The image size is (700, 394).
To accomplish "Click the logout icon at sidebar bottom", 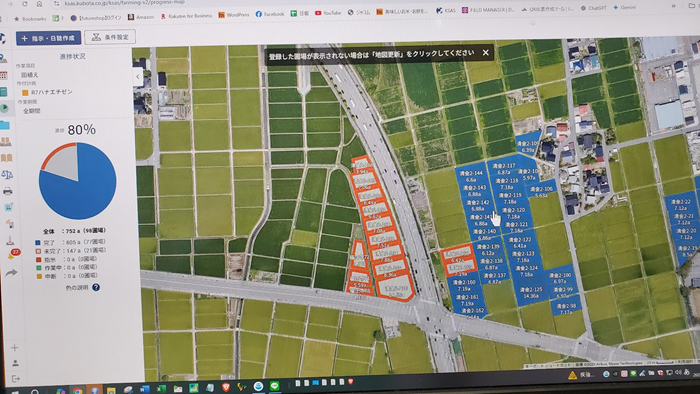I will [16, 378].
